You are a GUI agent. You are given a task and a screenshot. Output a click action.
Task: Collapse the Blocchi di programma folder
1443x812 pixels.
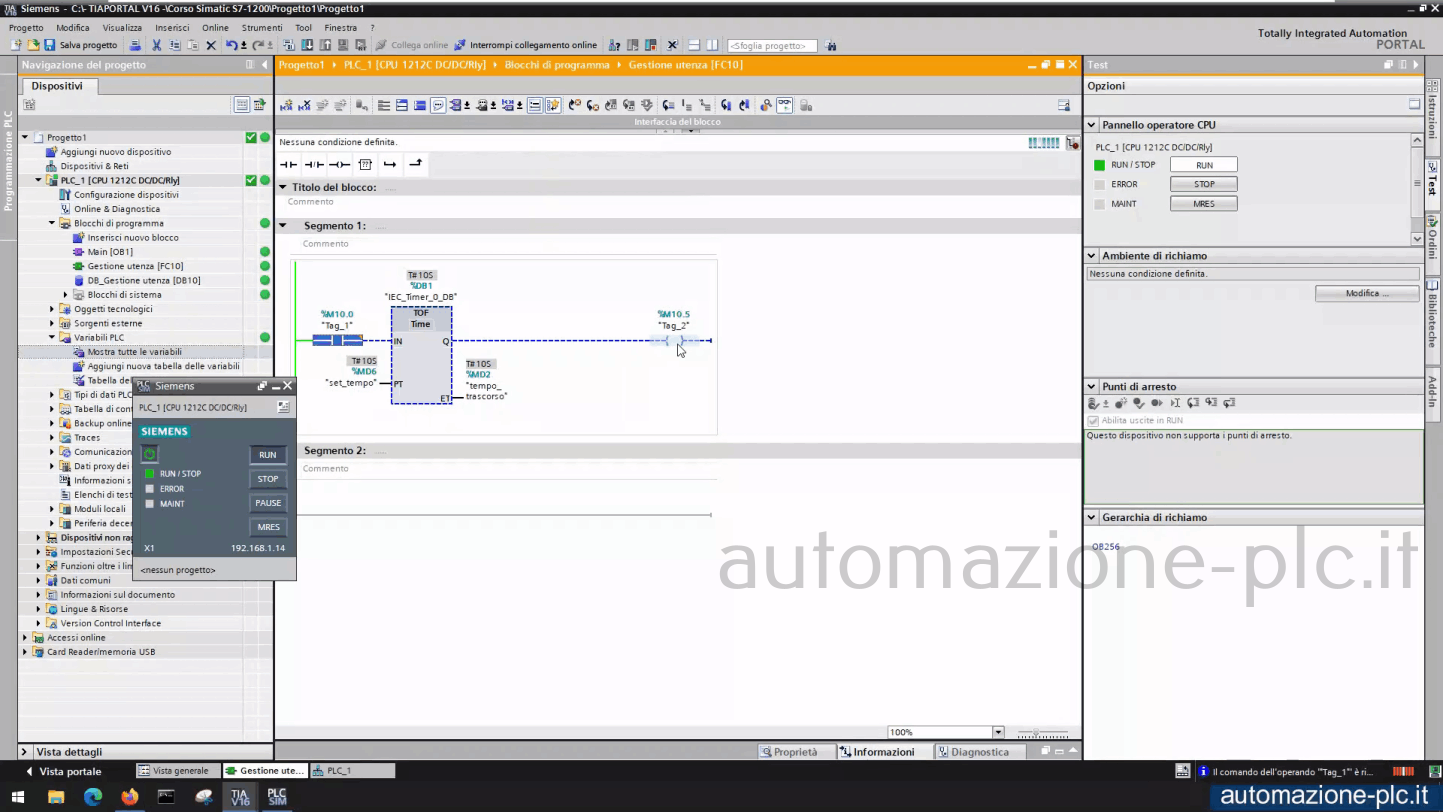pos(52,224)
